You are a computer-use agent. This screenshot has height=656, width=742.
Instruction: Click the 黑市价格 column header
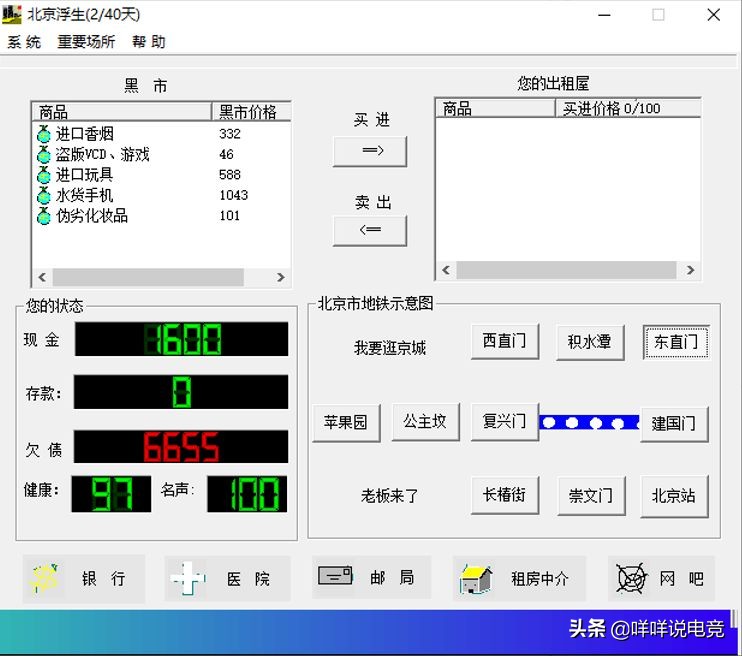click(251, 112)
